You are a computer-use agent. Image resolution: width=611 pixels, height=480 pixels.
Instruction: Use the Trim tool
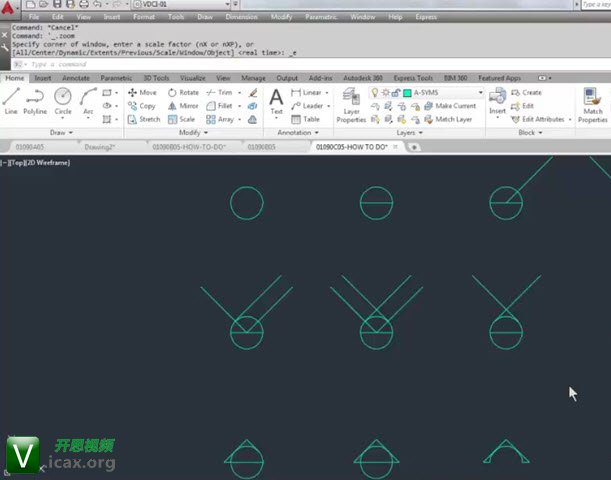click(219, 92)
